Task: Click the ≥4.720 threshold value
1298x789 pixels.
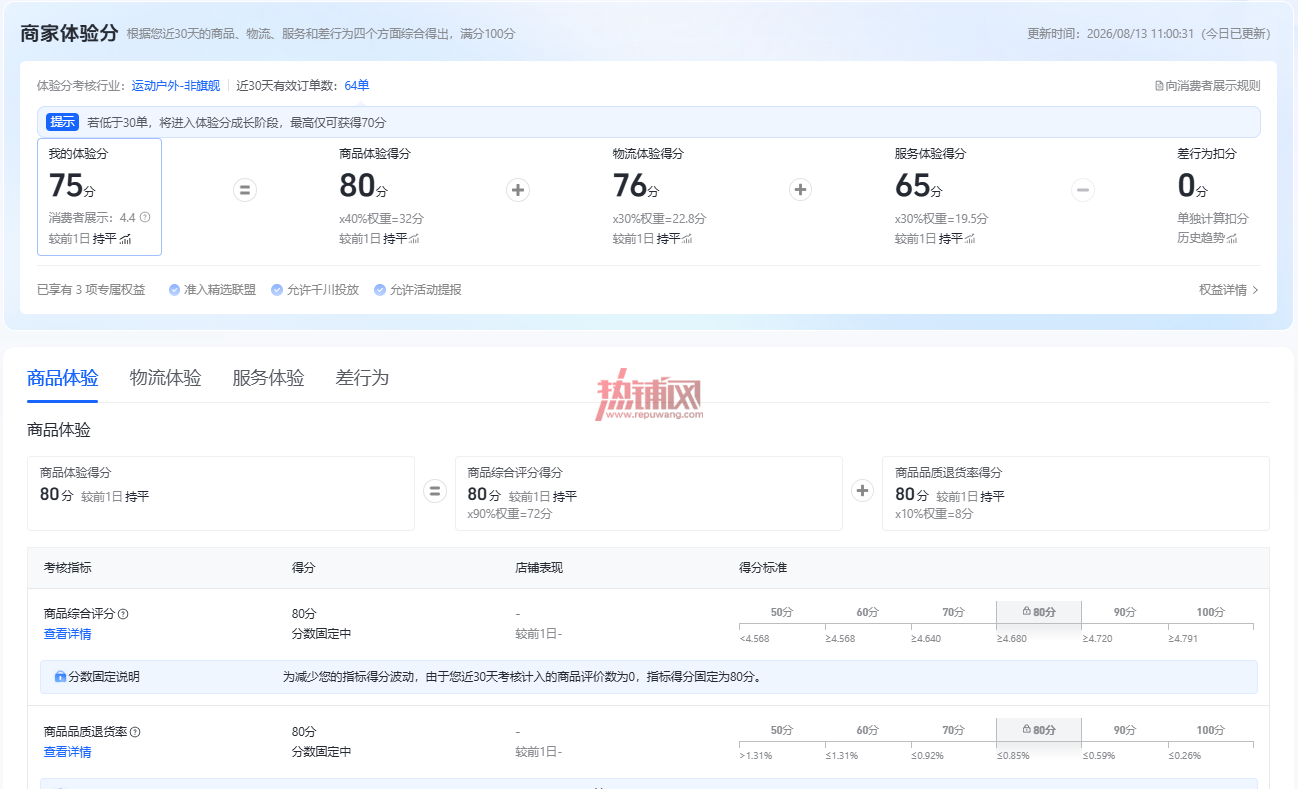Action: point(1098,638)
